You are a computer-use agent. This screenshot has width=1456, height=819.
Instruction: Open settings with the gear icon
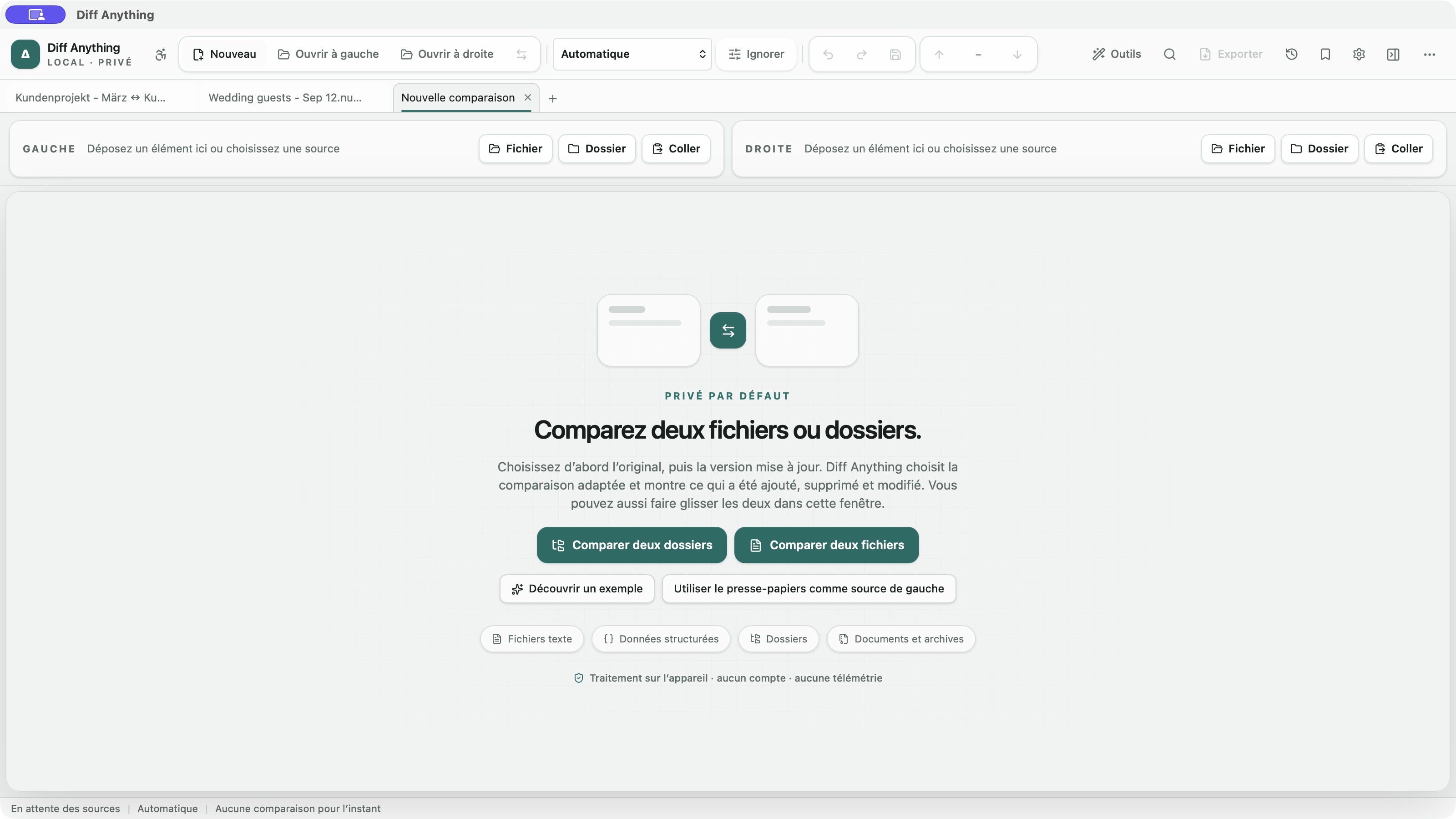(x=1359, y=54)
